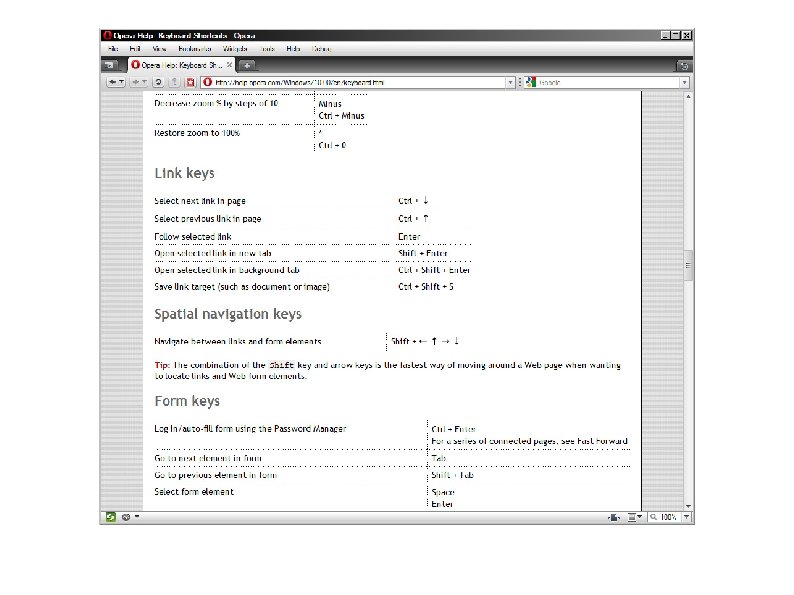Image resolution: width=794 pixels, height=595 pixels.
Task: Open the Debug menu
Action: pyautogui.click(x=322, y=49)
